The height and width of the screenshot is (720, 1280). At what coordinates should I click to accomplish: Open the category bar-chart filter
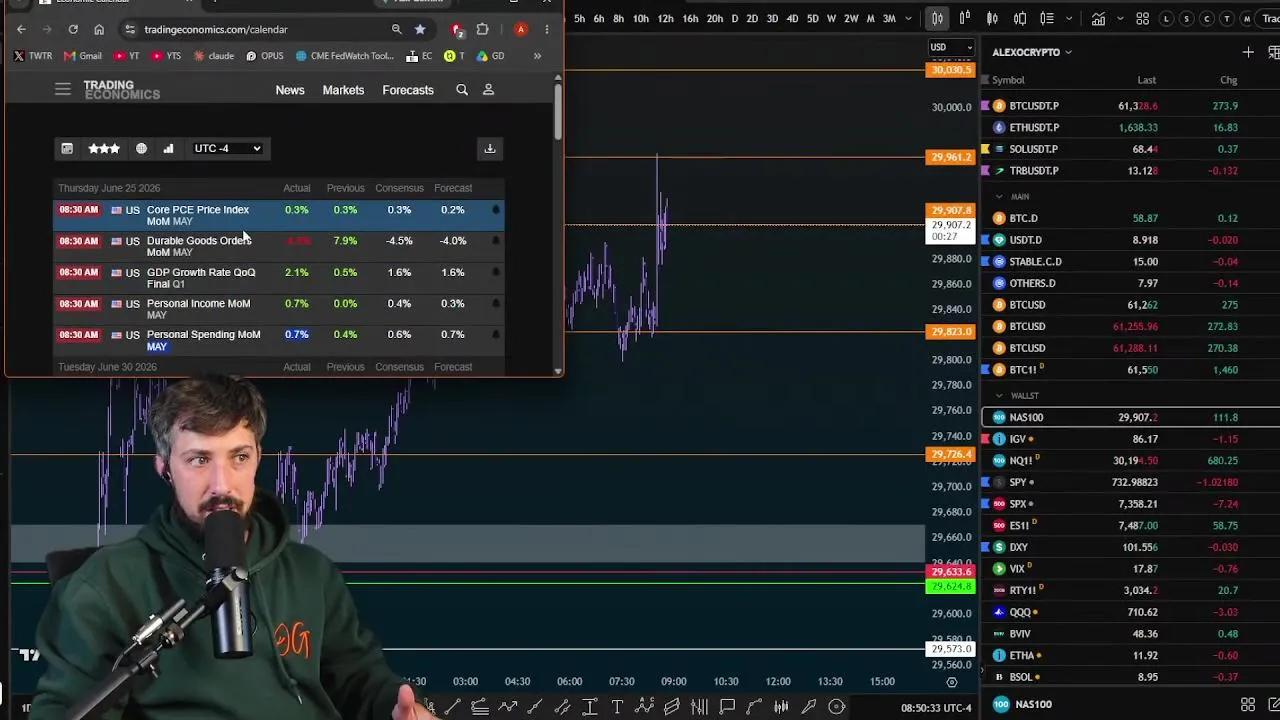point(168,148)
